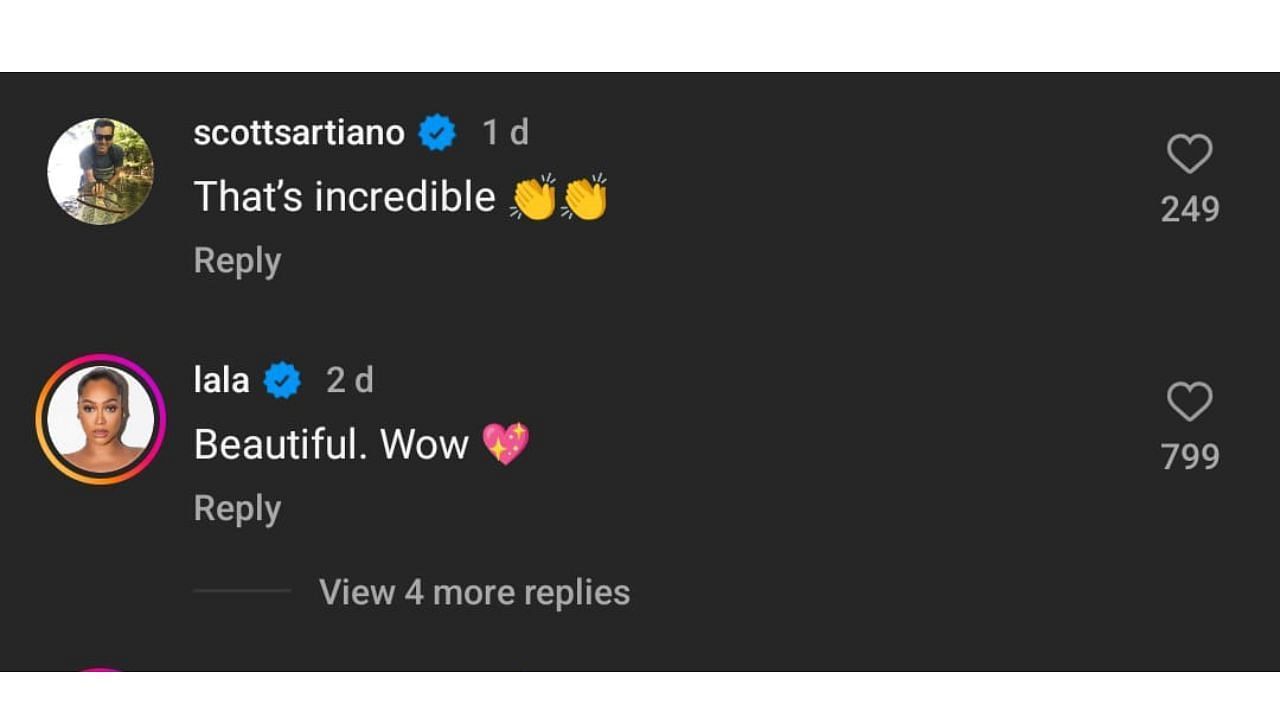The image size is (1280, 720).
Task: Click the sparkling heart emoji in lala's comment
Action: [506, 443]
